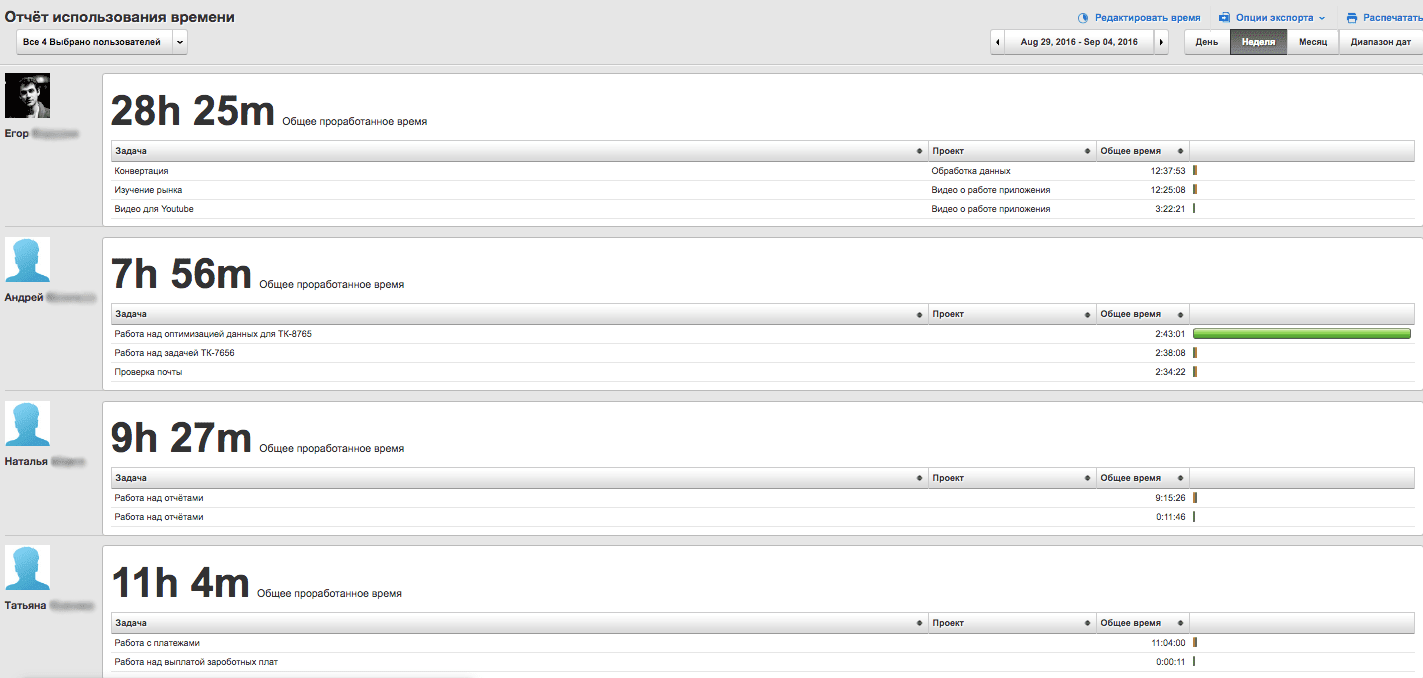The height and width of the screenshot is (678, 1423).
Task: Click Татьяна's blue avatar icon
Action: (x=27, y=568)
